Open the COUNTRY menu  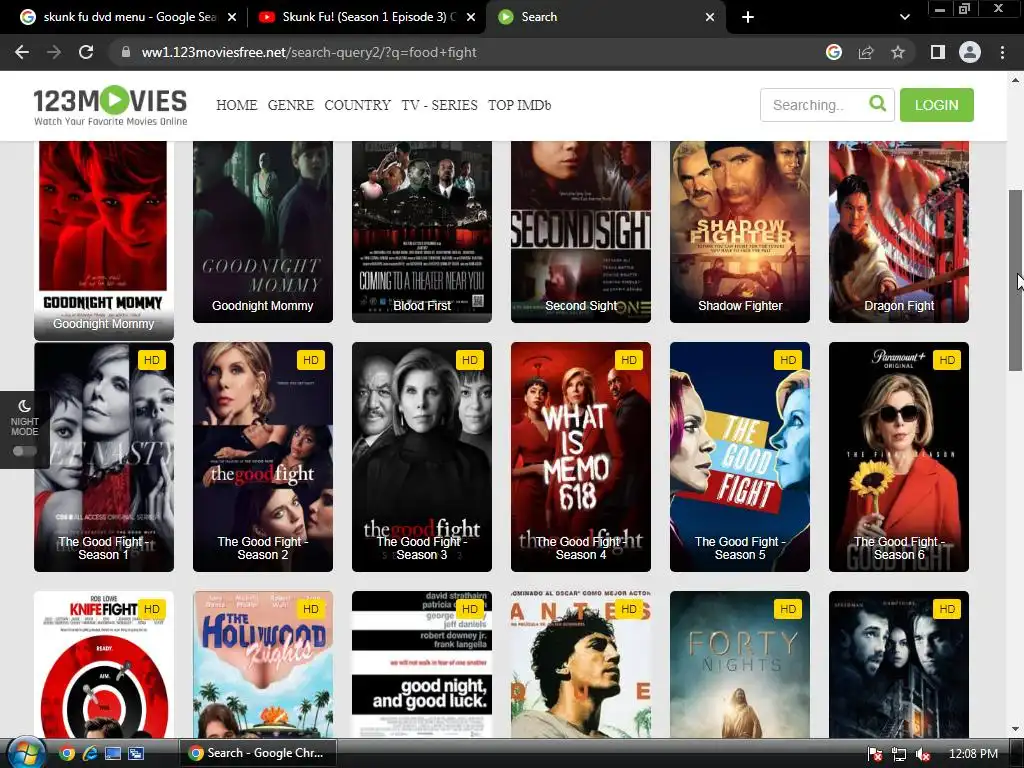coord(357,105)
